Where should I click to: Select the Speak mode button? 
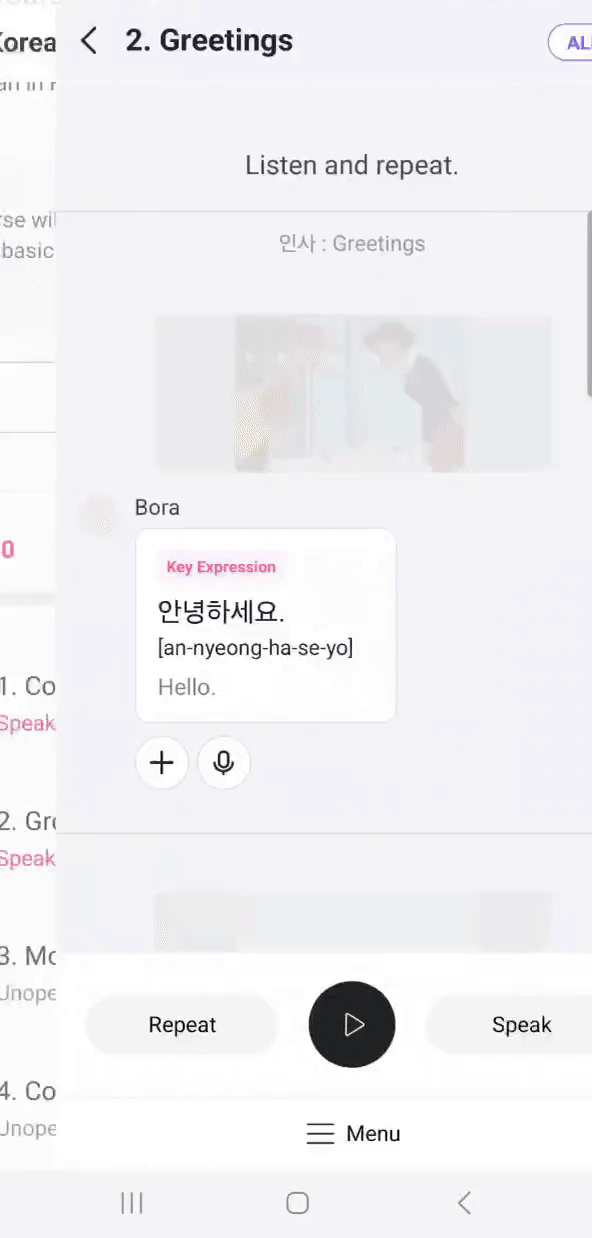[509, 1025]
